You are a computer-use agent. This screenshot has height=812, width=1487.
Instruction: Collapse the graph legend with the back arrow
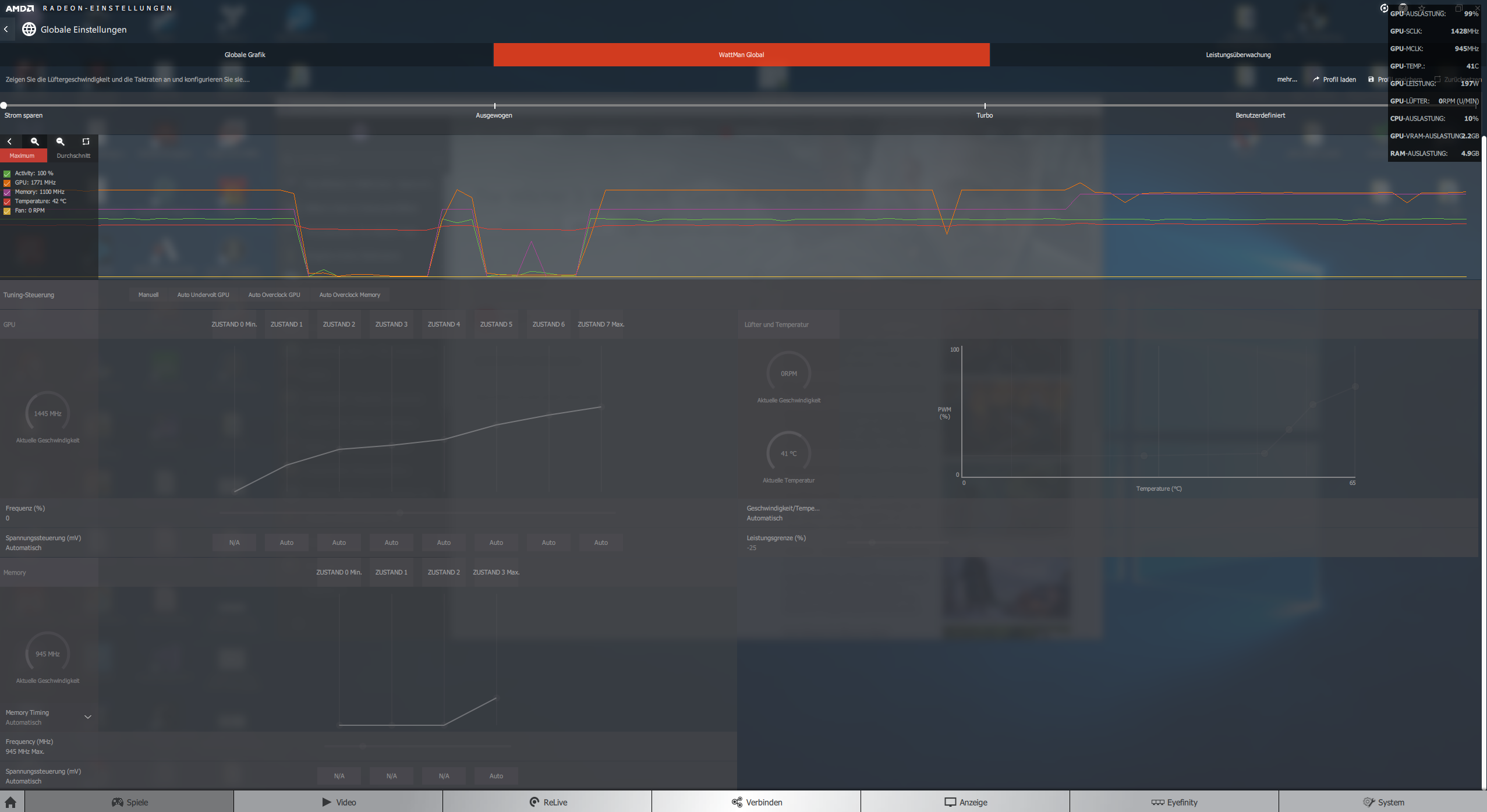click(9, 141)
